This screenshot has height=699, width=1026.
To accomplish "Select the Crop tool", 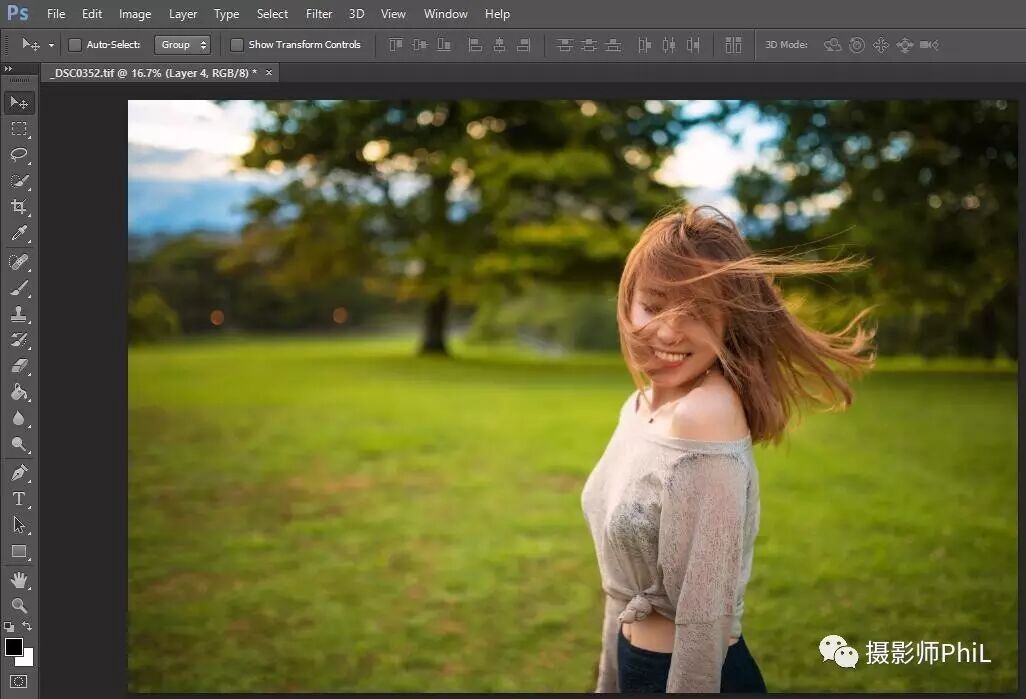I will (x=19, y=207).
